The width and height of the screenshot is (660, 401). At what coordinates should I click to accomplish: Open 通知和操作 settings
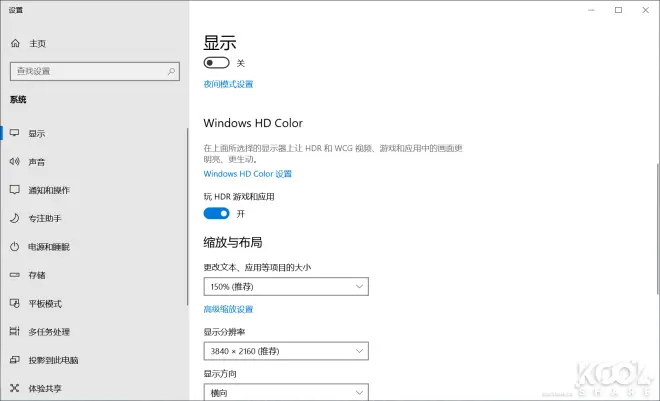pos(49,190)
